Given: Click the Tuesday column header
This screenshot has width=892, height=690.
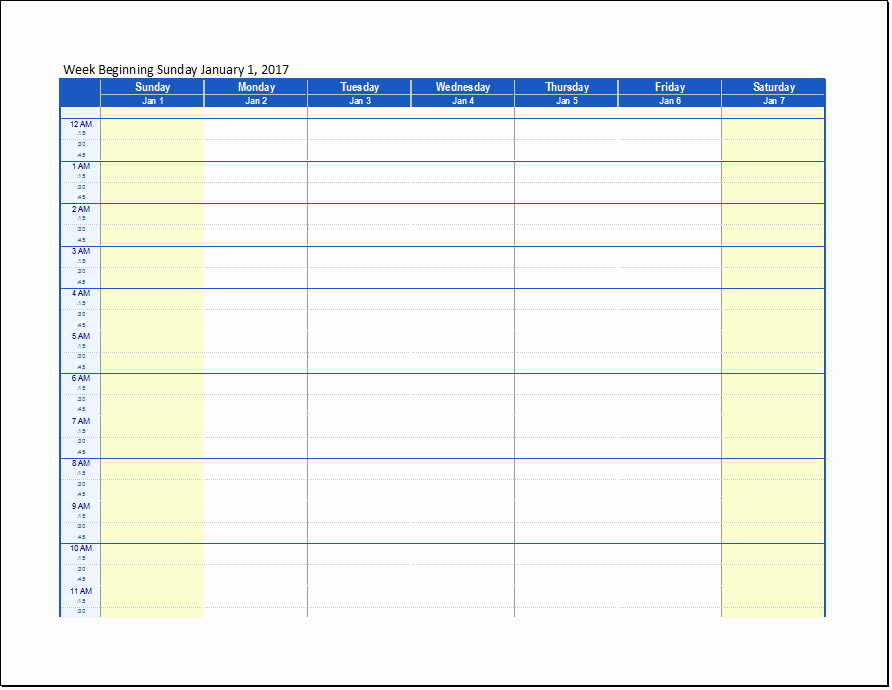Looking at the screenshot, I should pyautogui.click(x=360, y=86).
